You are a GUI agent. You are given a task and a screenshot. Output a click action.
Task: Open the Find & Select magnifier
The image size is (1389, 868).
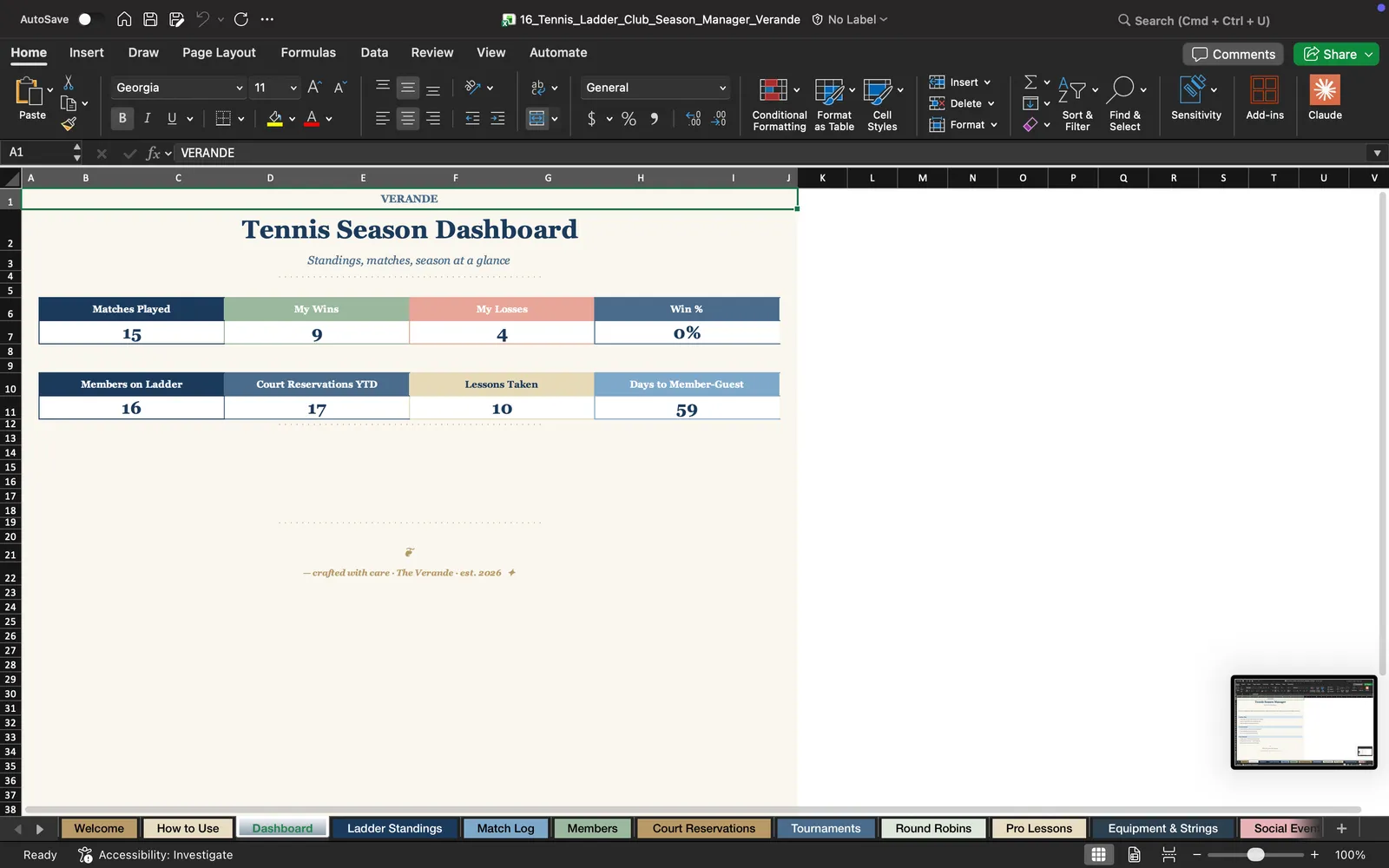point(1121,89)
